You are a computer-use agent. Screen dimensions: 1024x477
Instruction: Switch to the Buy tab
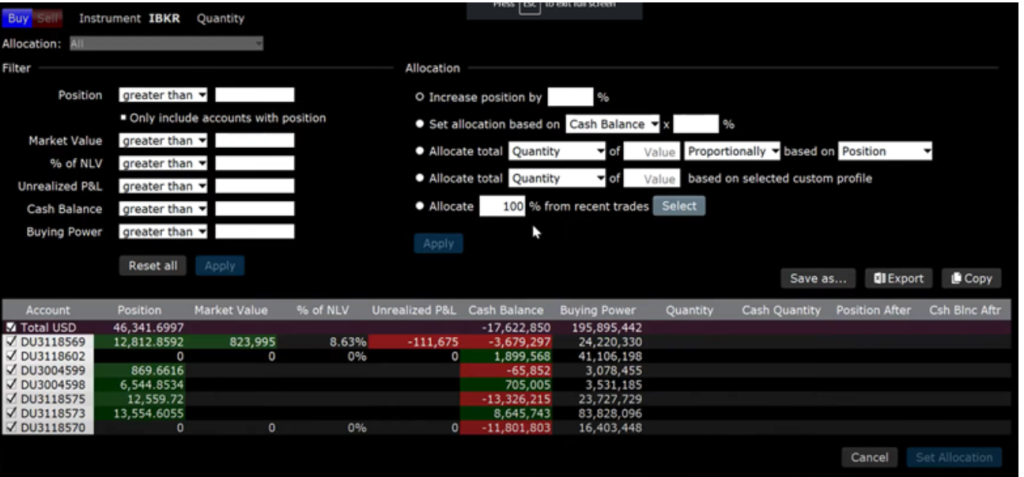[x=18, y=18]
